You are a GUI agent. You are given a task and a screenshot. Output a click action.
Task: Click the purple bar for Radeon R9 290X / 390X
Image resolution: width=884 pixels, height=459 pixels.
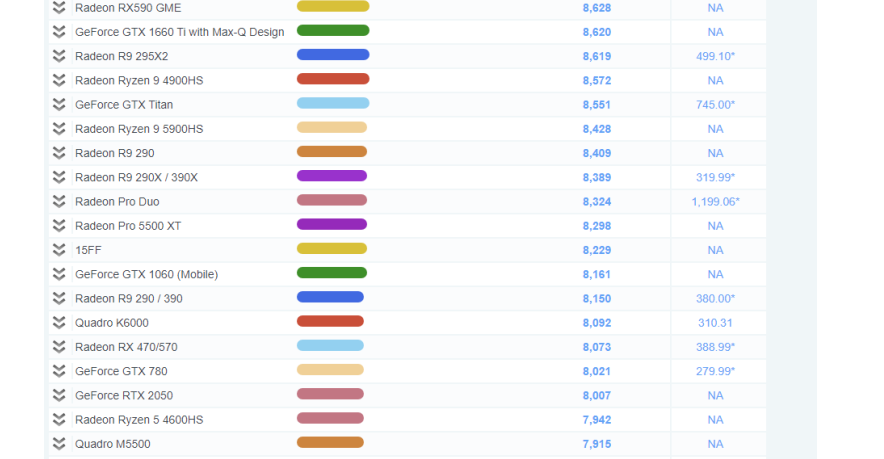(332, 176)
